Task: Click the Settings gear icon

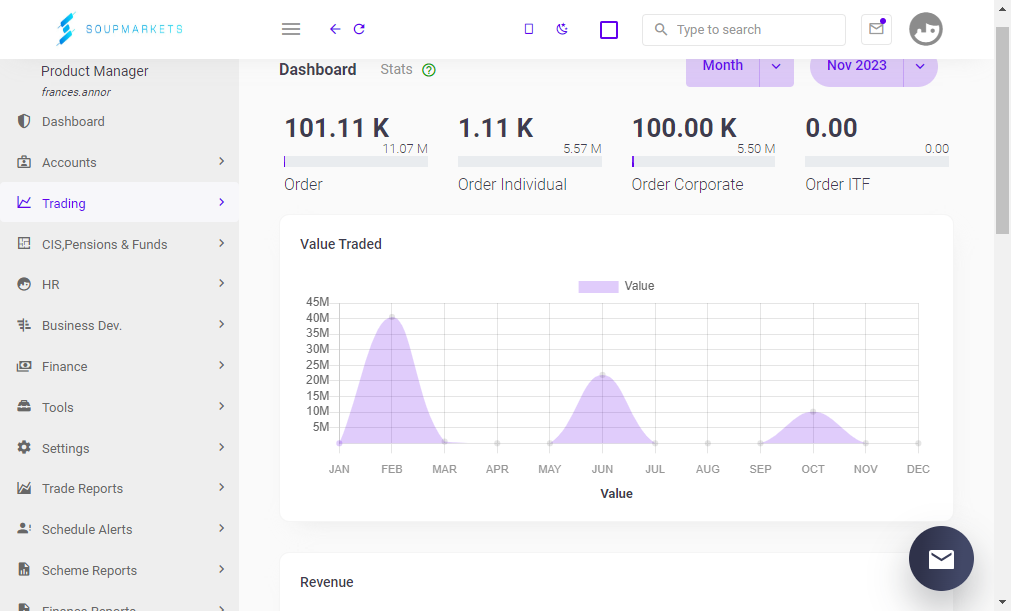Action: pos(24,447)
